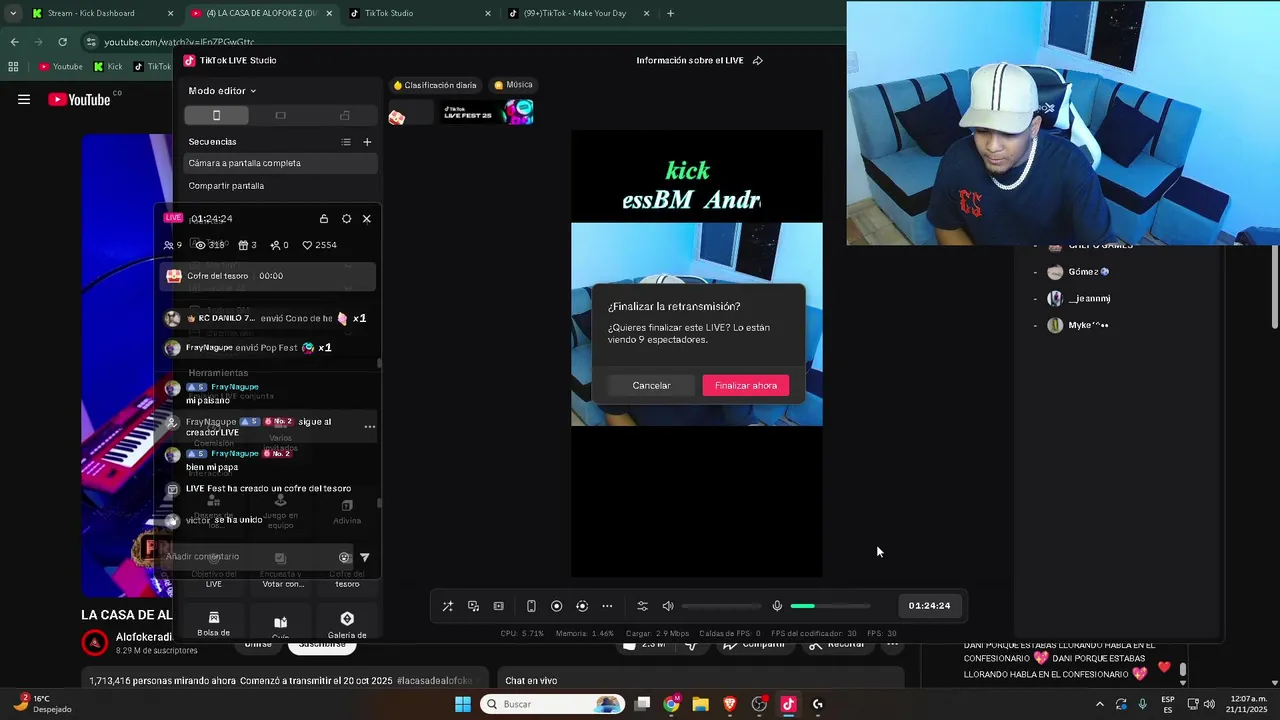
Task: Mute the microphone in toolbar
Action: tap(777, 606)
